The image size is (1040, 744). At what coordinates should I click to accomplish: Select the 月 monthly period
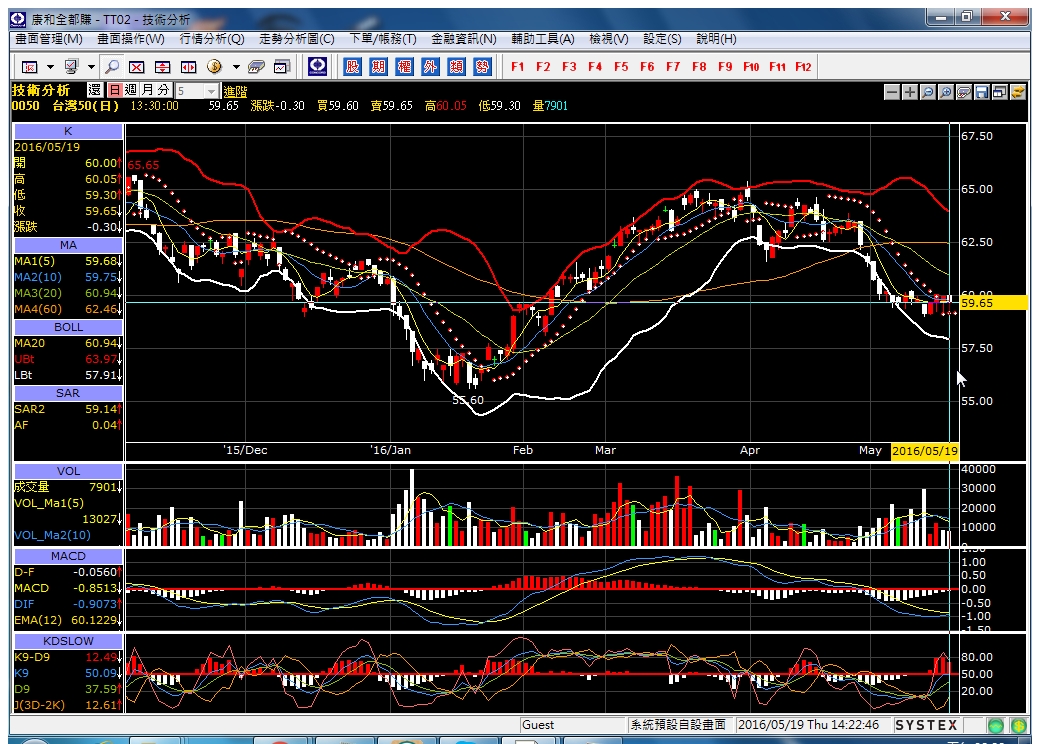click(147, 90)
